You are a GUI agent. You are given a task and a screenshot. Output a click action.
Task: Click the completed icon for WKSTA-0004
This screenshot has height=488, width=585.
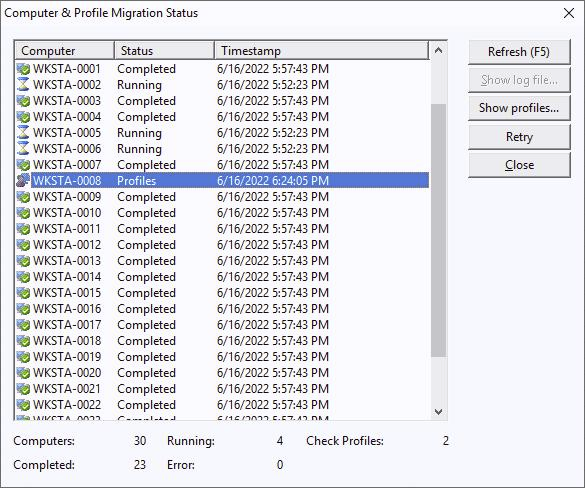coord(23,117)
